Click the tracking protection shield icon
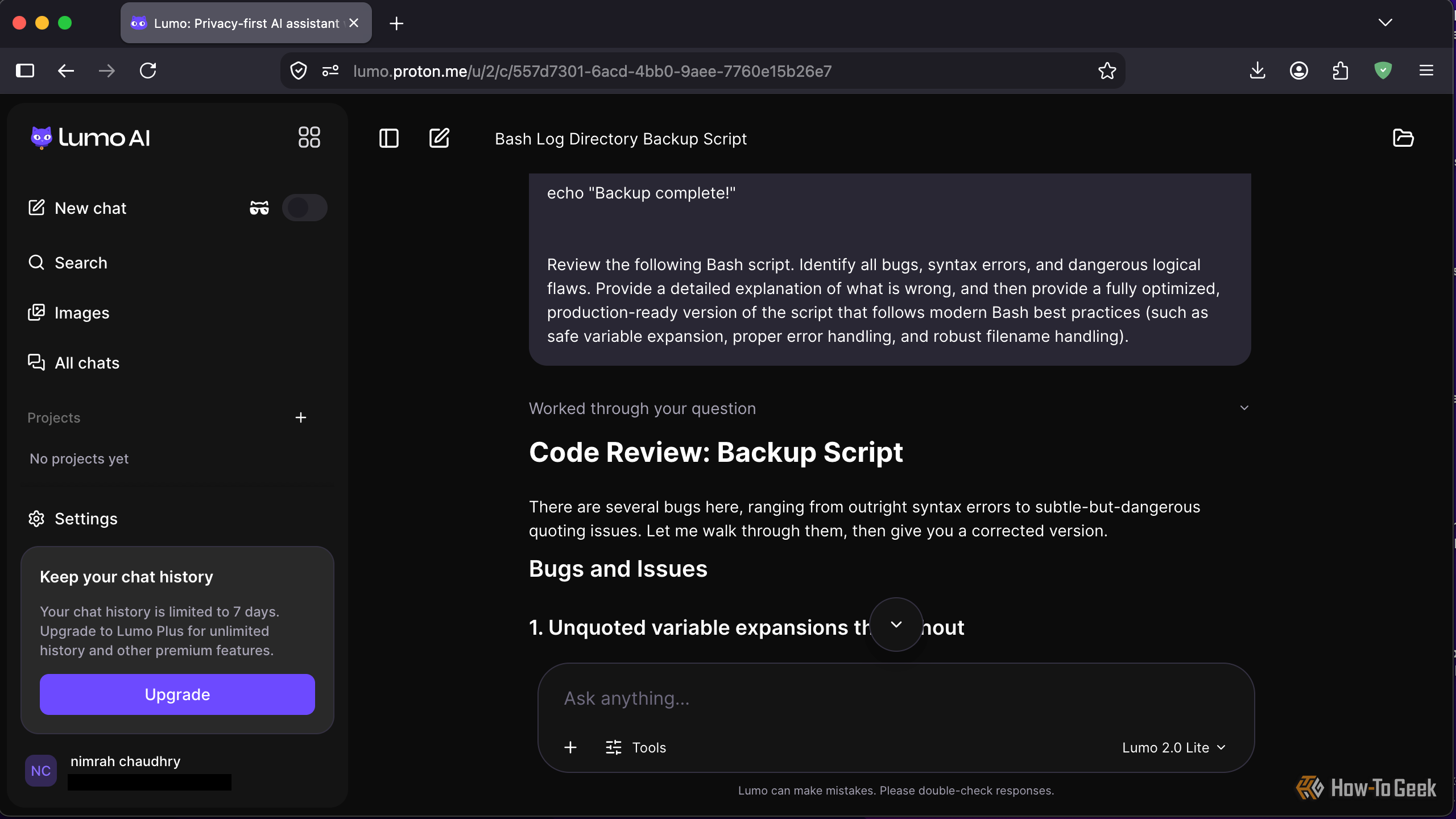 (x=299, y=71)
